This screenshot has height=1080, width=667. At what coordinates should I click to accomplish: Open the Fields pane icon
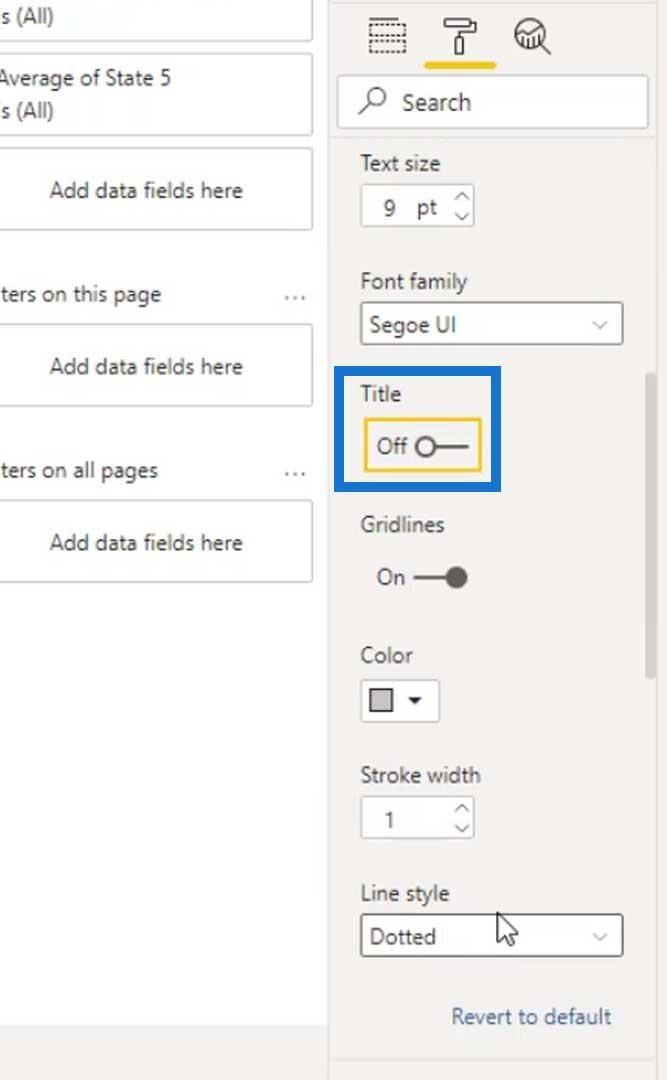pos(387,36)
